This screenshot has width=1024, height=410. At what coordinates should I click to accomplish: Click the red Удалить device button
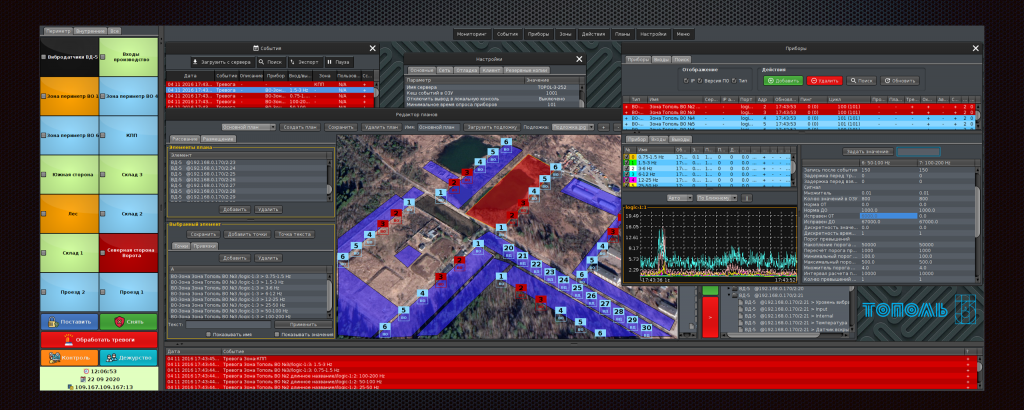825,80
